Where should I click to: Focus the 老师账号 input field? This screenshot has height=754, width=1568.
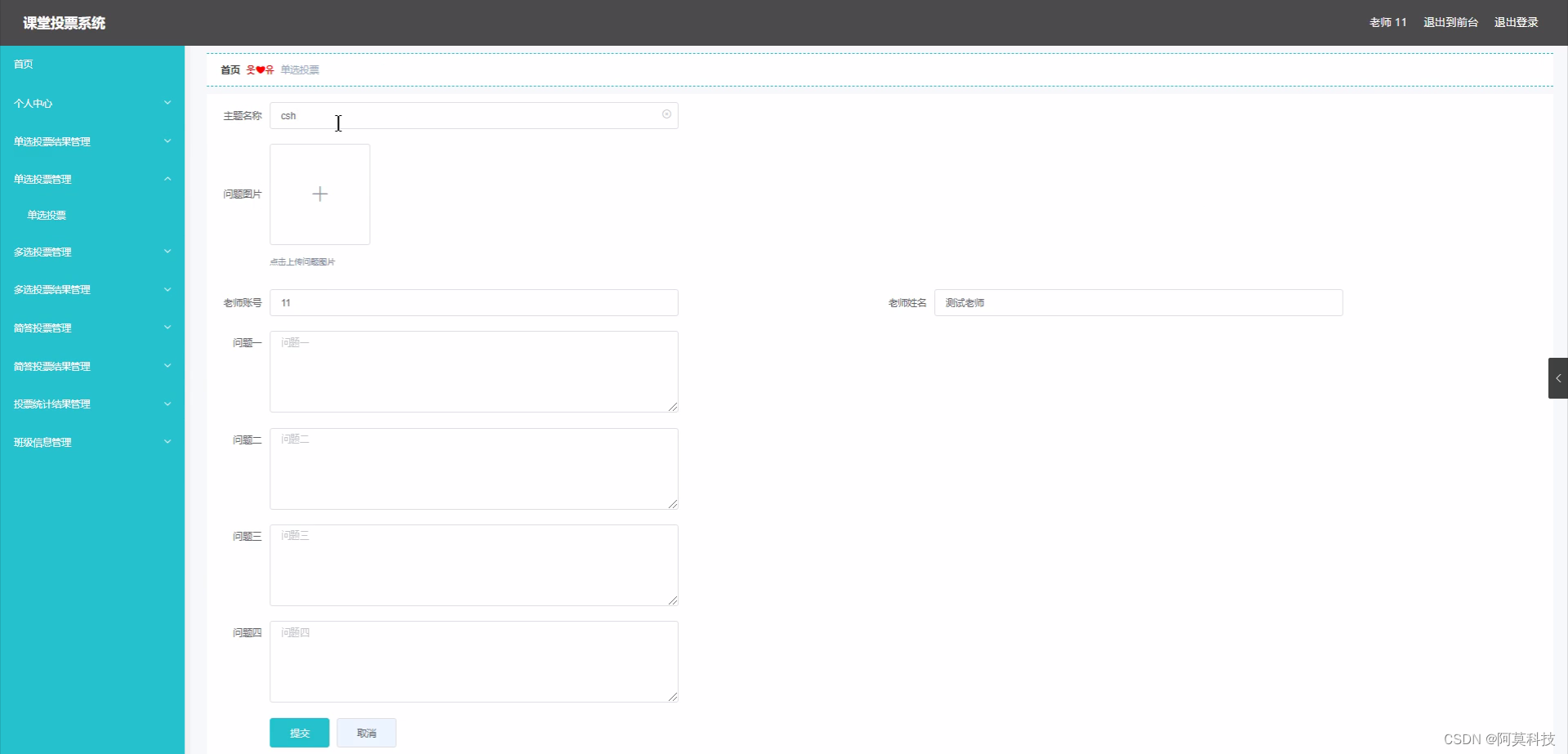click(x=474, y=302)
